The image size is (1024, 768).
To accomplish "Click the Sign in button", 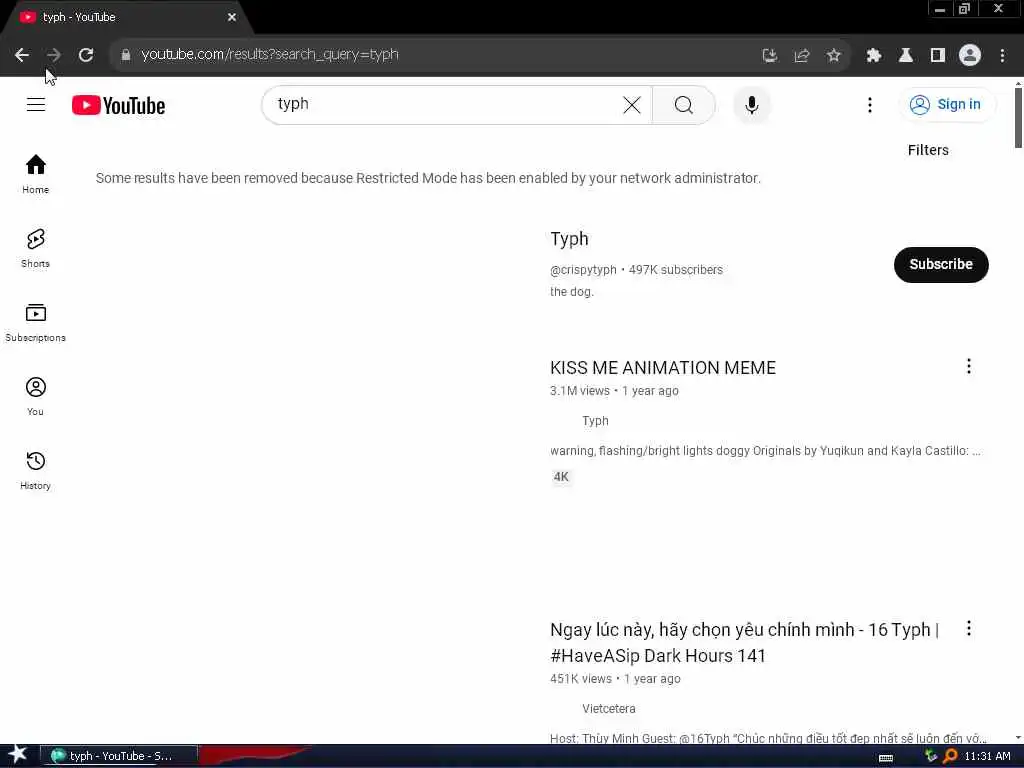I will coord(947,104).
